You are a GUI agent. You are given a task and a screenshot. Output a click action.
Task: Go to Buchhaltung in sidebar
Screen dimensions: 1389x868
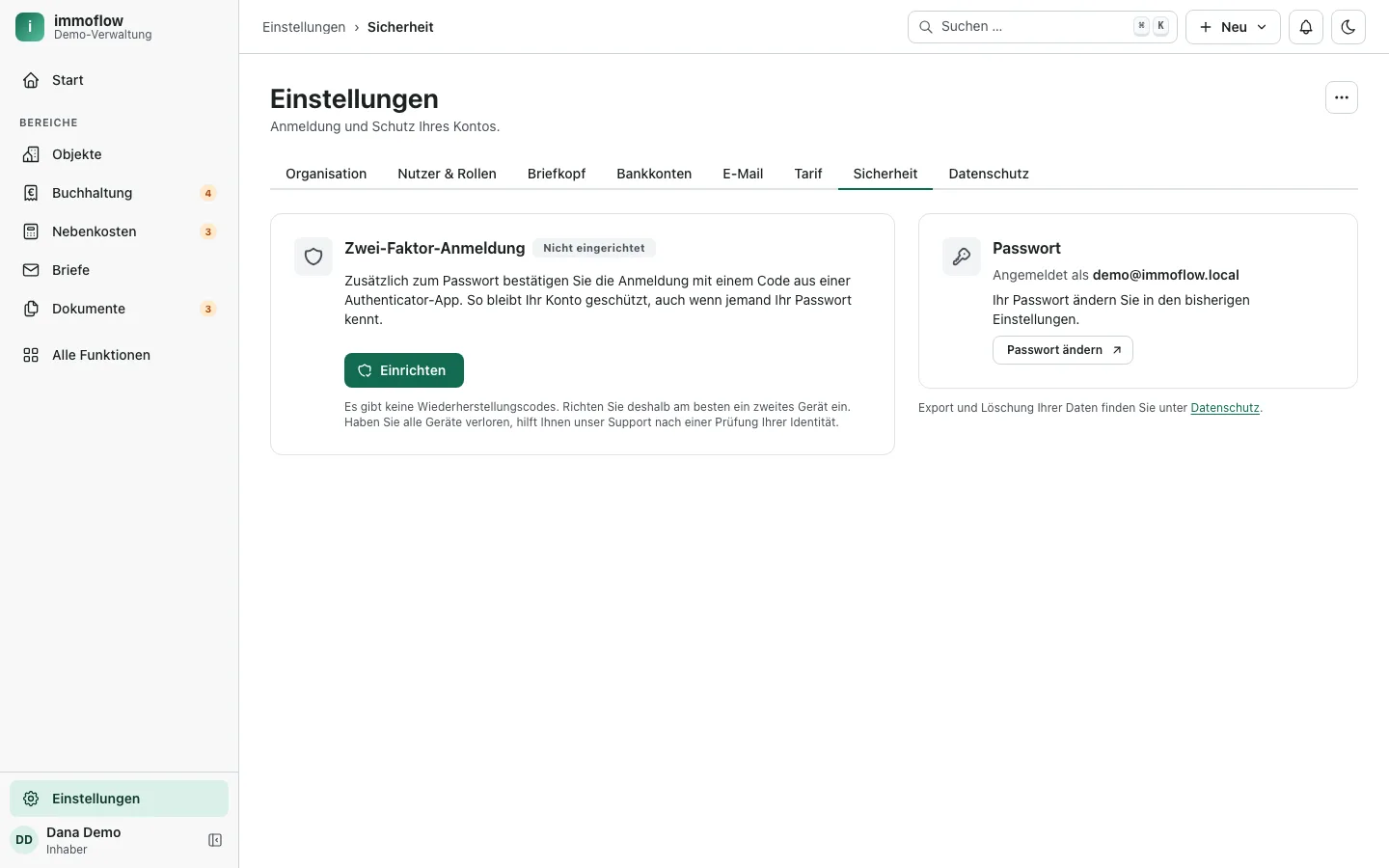[x=119, y=193]
